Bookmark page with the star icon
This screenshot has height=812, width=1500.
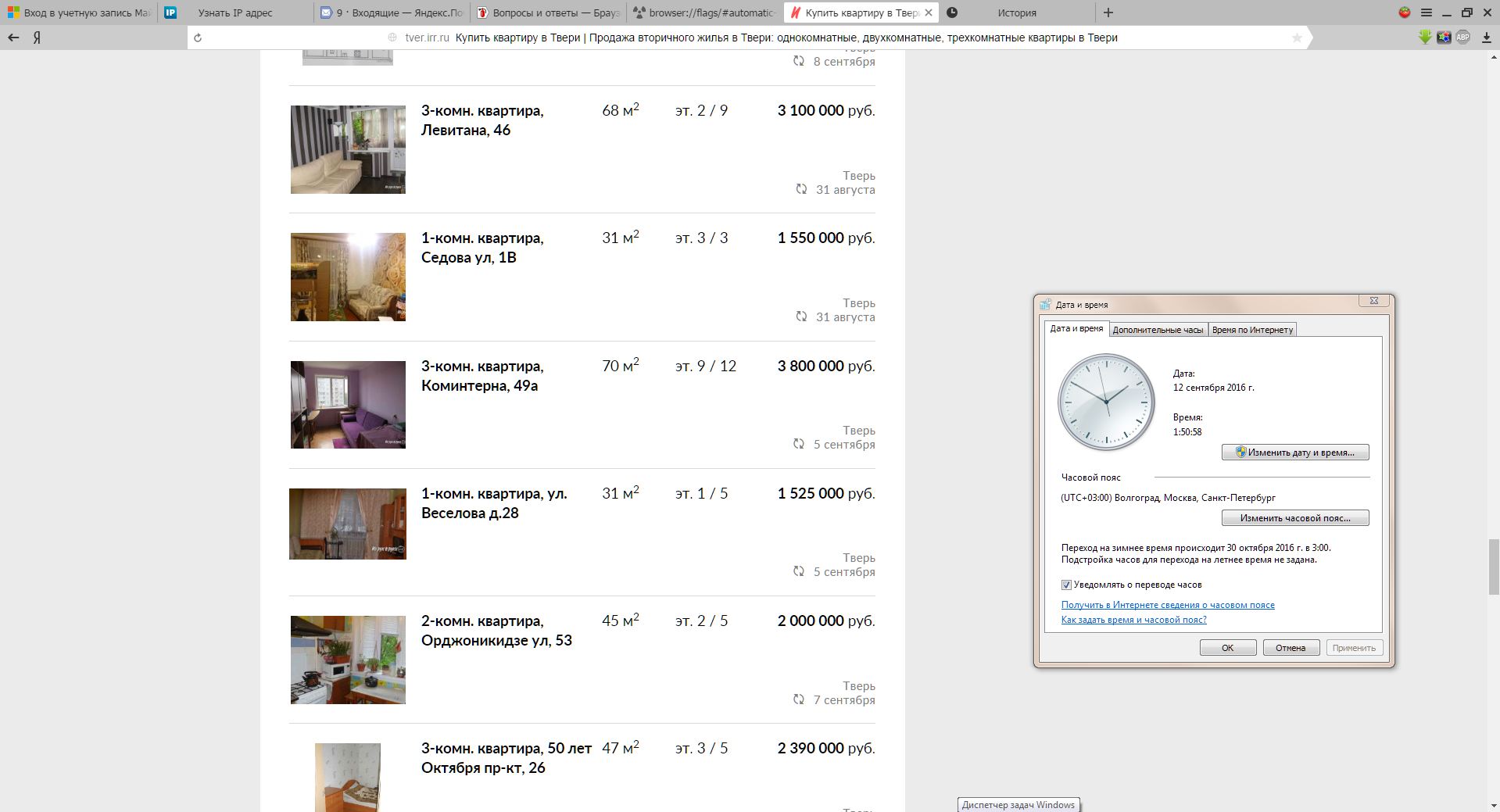tap(1297, 38)
